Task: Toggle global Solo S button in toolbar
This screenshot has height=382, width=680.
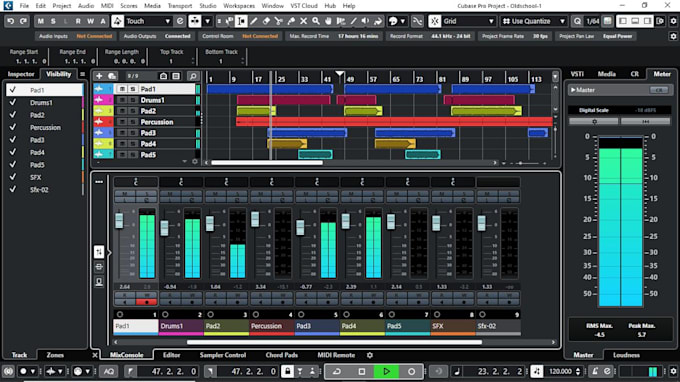Action: (x=53, y=21)
